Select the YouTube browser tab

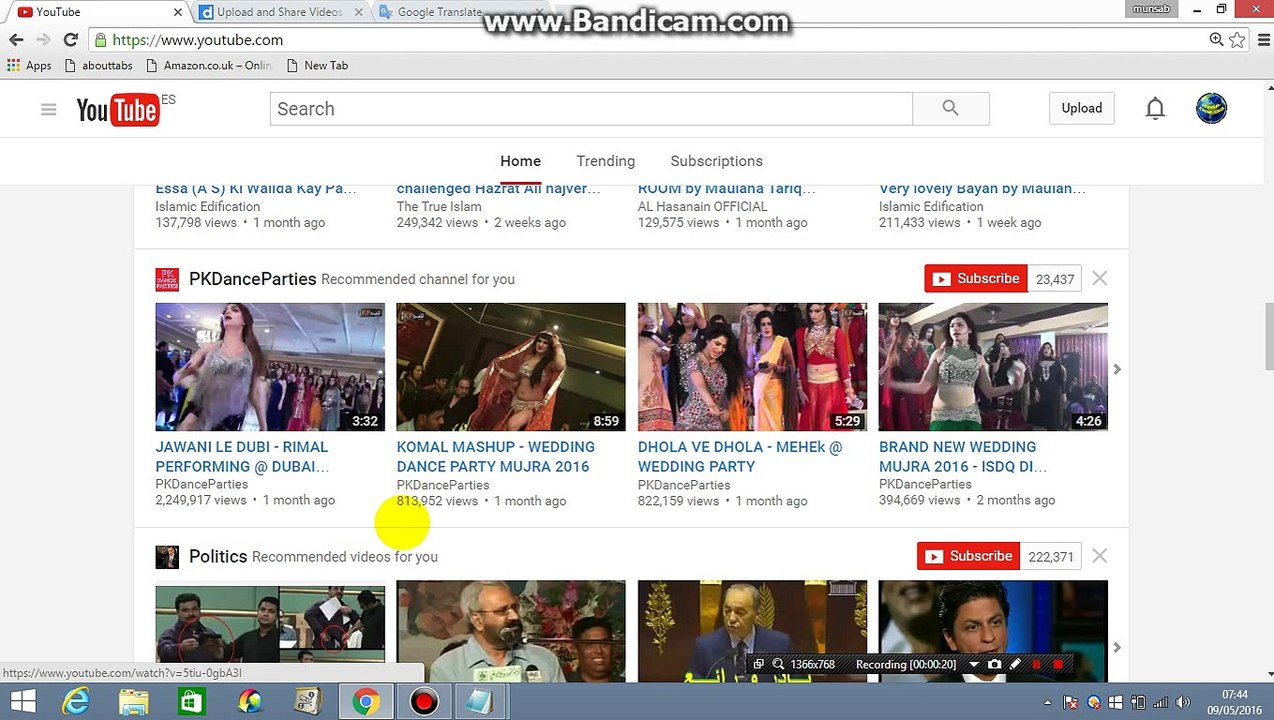[95, 12]
